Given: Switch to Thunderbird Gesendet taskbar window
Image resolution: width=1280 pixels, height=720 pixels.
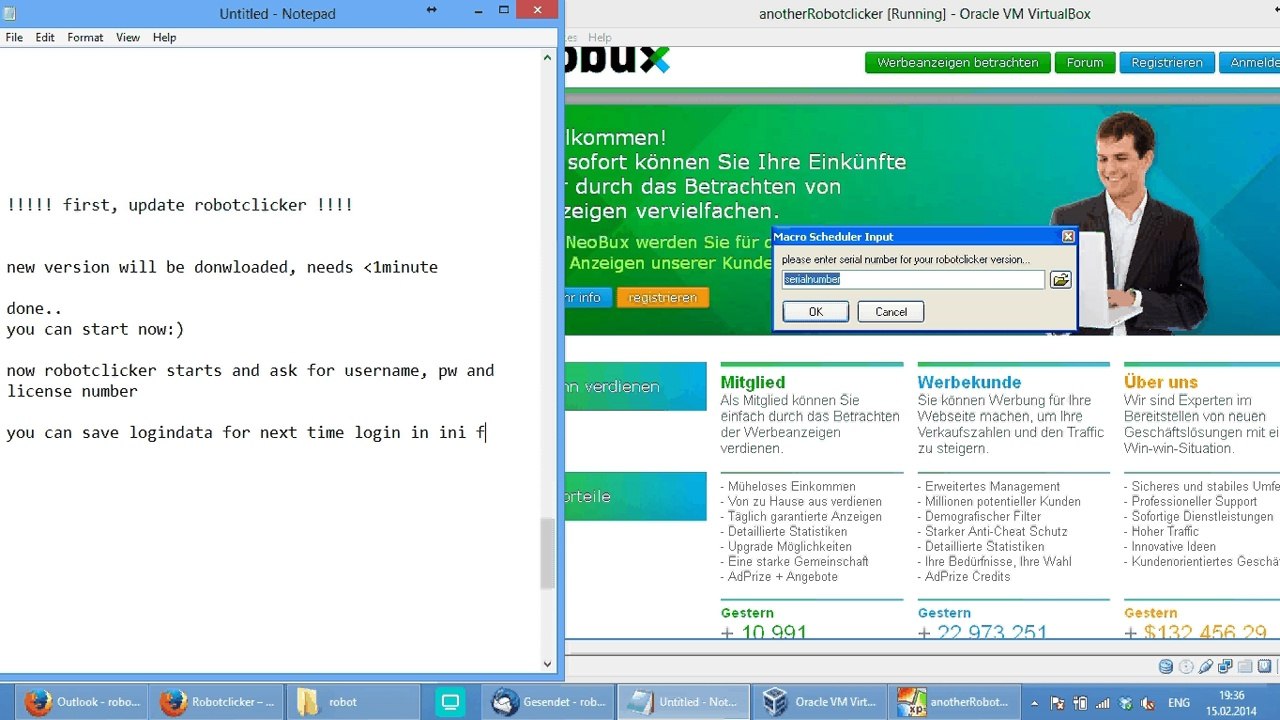Looking at the screenshot, I should [548, 702].
